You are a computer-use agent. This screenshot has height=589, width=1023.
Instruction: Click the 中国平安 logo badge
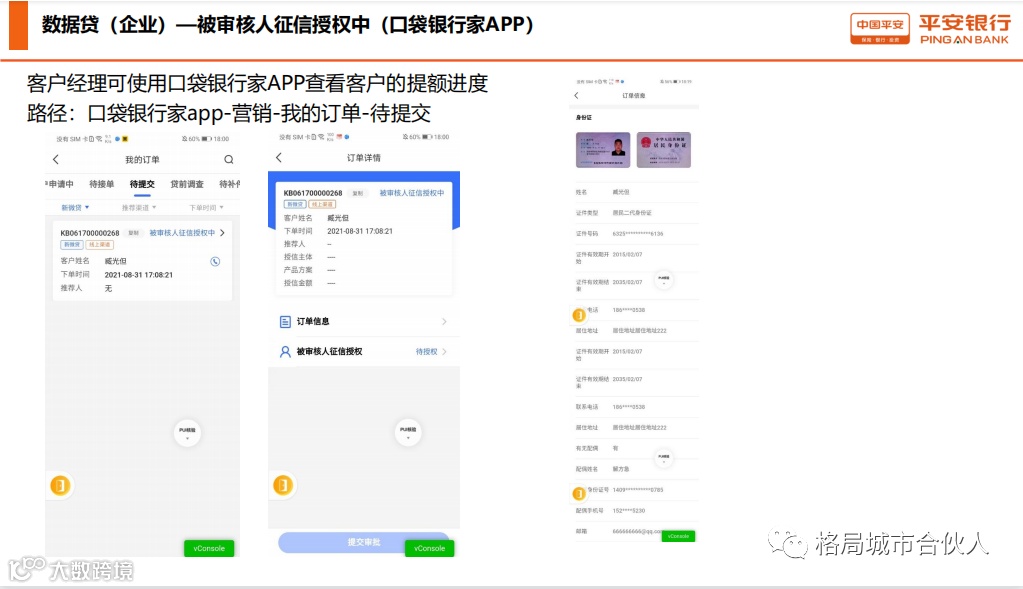(879, 29)
